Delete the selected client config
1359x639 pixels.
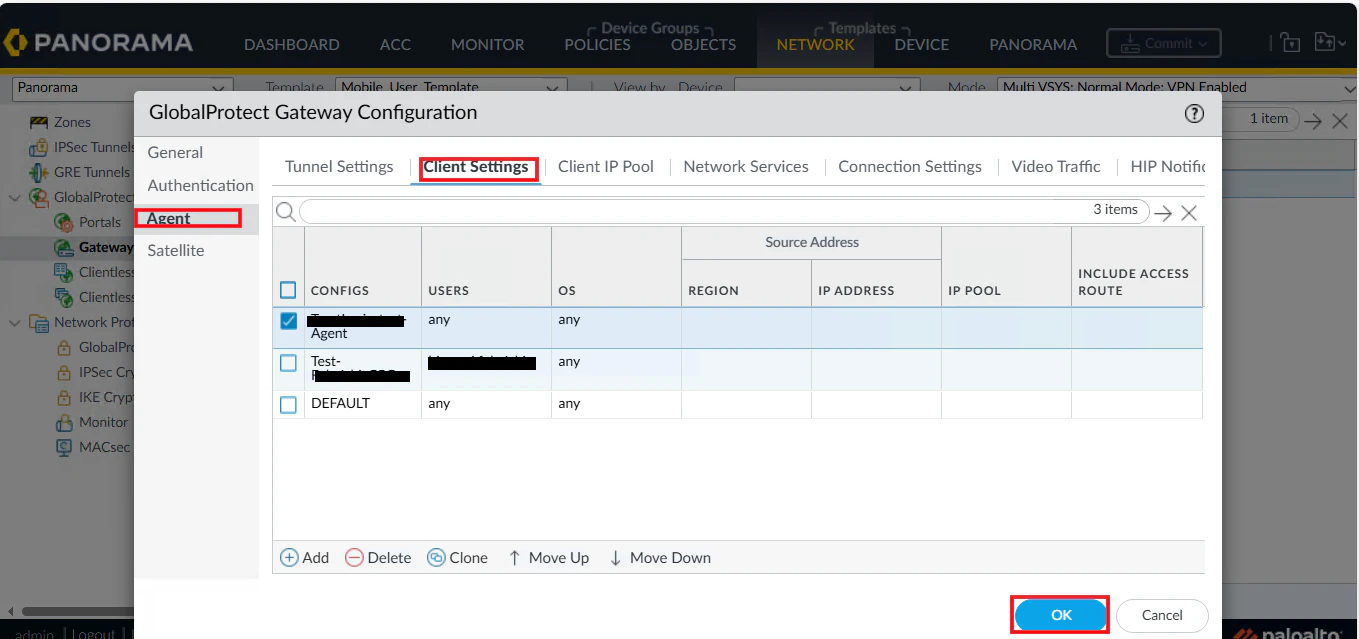click(378, 558)
